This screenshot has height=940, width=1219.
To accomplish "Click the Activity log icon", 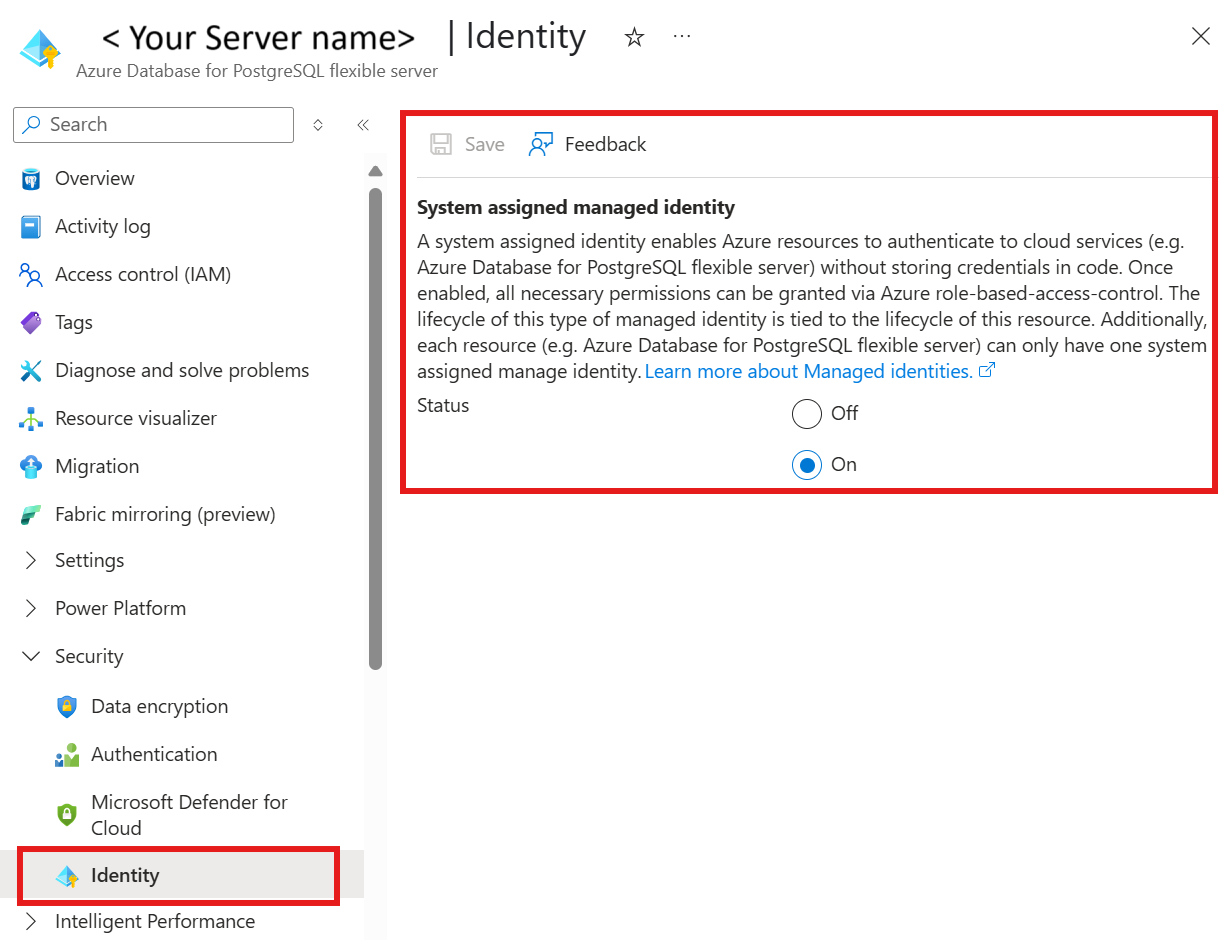I will coord(31,227).
